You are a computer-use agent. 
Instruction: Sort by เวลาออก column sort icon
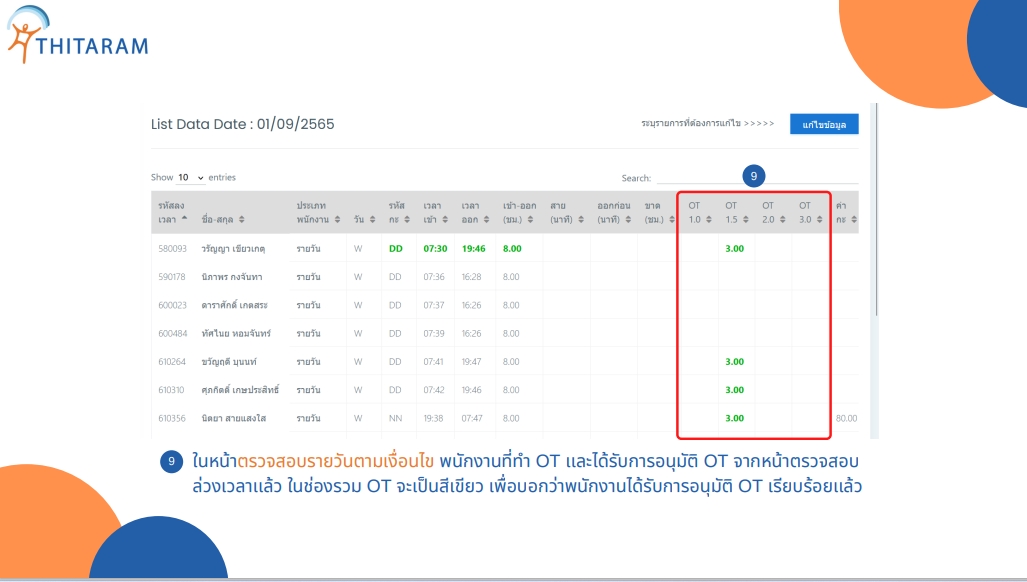click(485, 219)
